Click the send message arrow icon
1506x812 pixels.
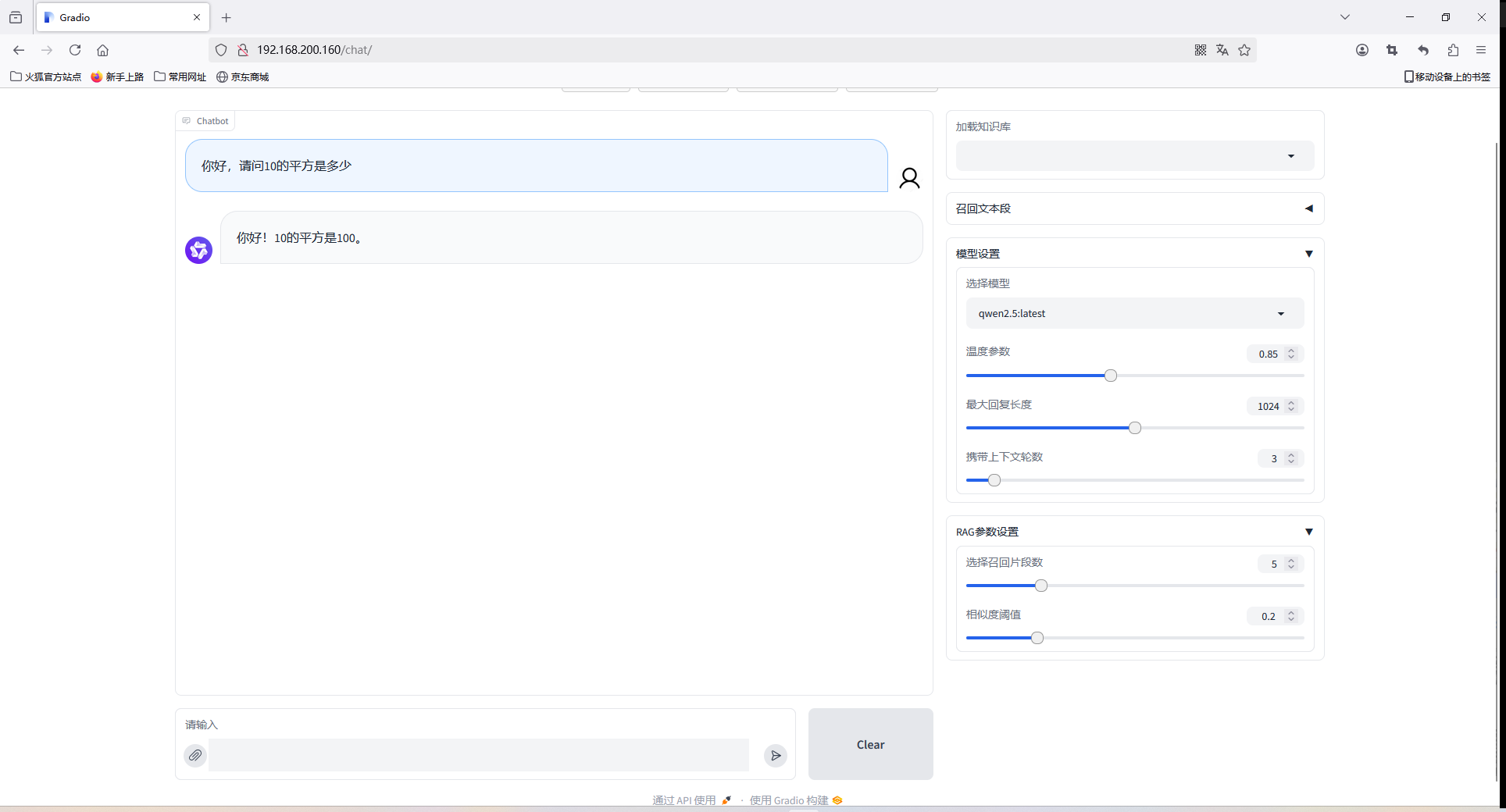pyautogui.click(x=775, y=755)
